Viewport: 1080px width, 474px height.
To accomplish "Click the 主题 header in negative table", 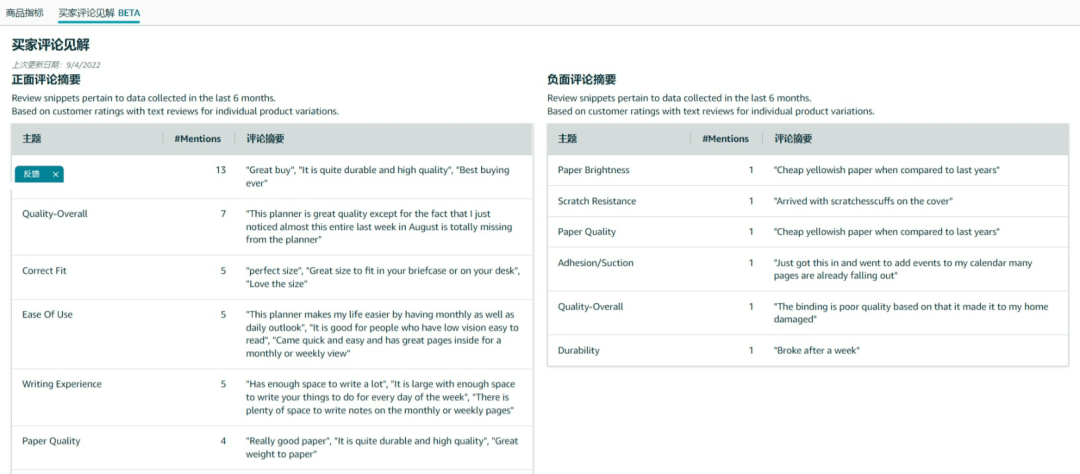I will (567, 139).
